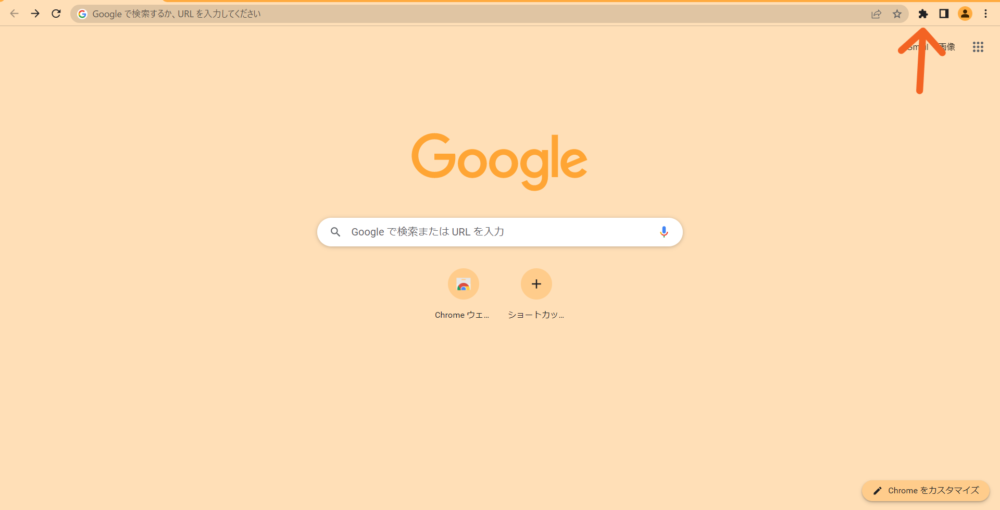Start voice search with microphone
The image size is (1000, 510).
pos(663,232)
